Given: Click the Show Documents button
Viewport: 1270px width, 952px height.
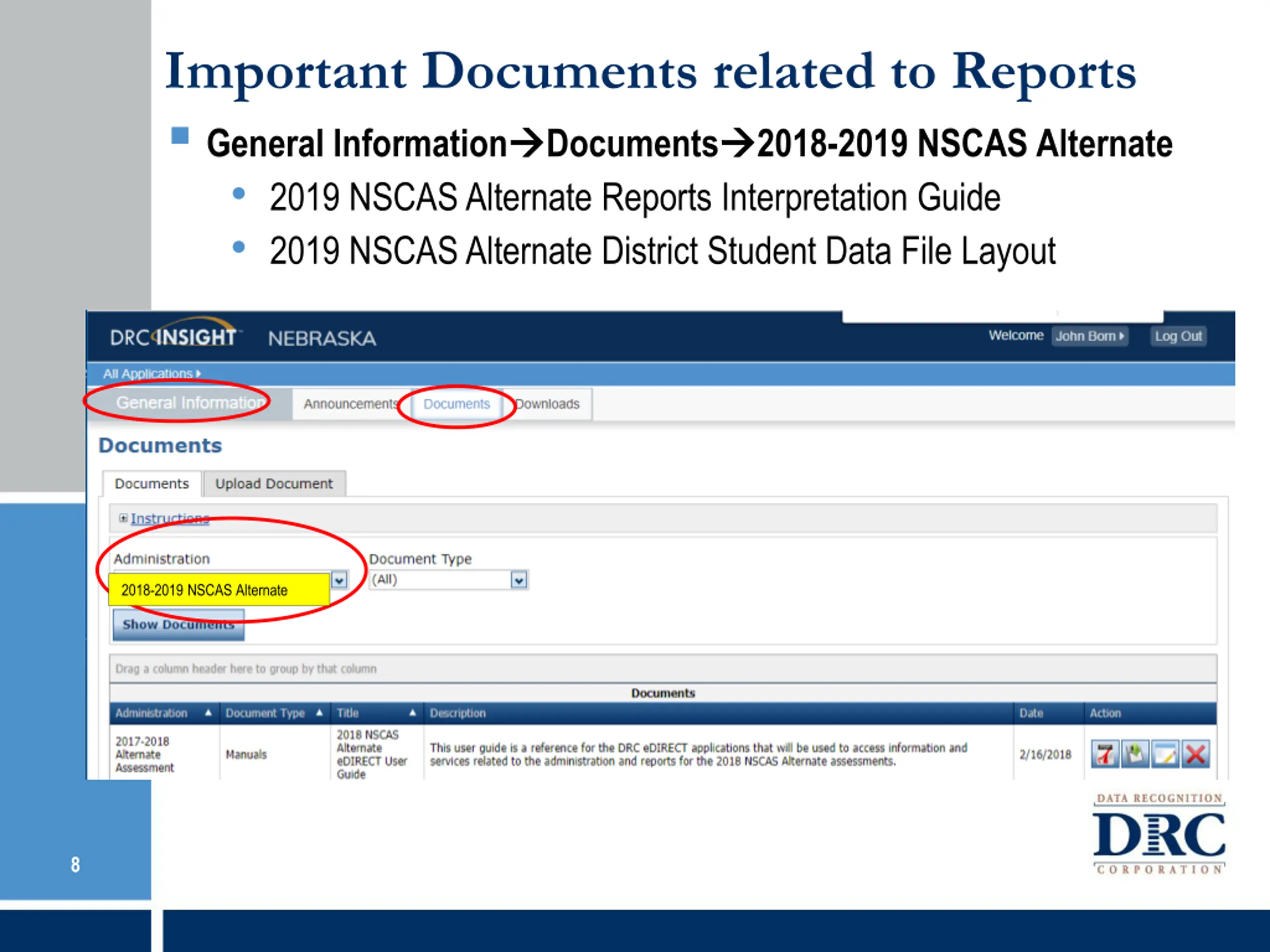Looking at the screenshot, I should pyautogui.click(x=179, y=624).
